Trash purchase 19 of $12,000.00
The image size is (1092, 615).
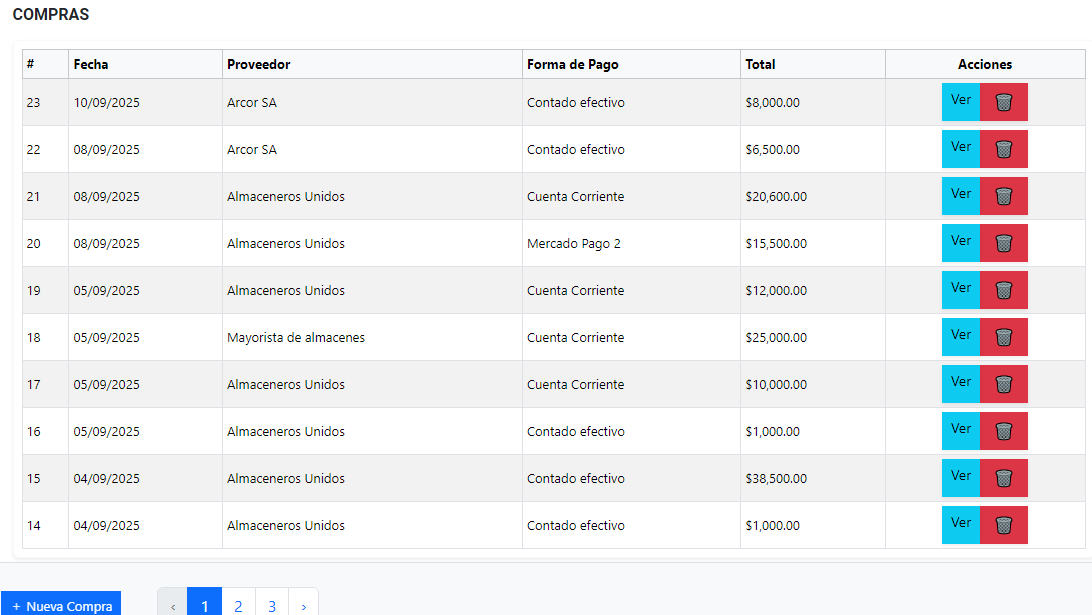tap(1004, 290)
